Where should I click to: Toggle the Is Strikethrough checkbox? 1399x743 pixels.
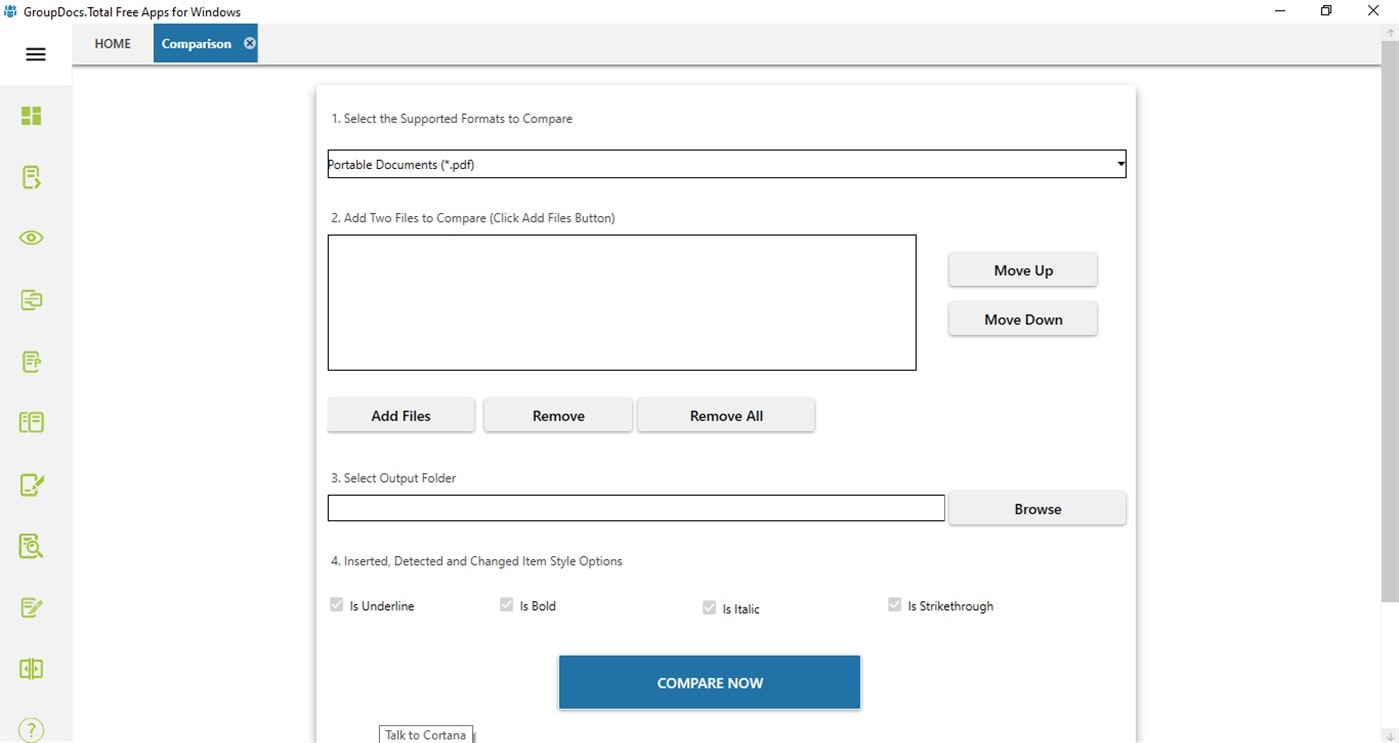click(x=895, y=605)
